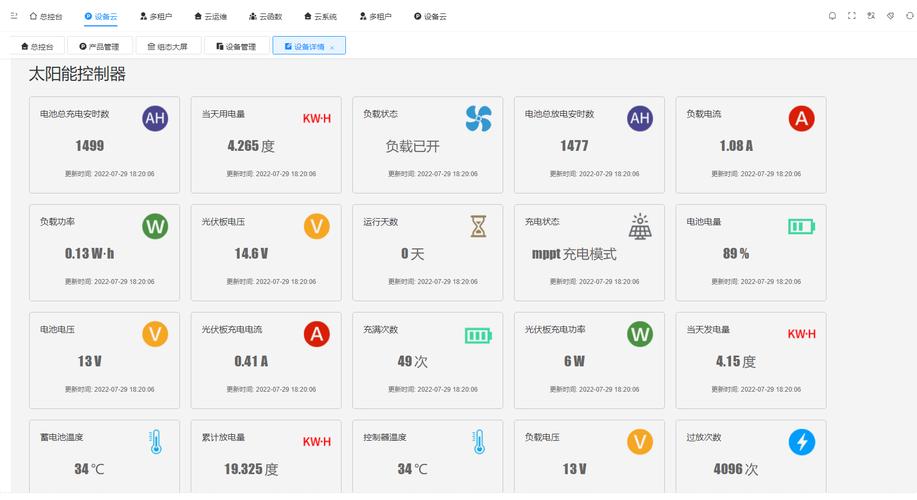Click the 14.6 V reading
Viewport: 917px width, 500px height.
tap(251, 253)
